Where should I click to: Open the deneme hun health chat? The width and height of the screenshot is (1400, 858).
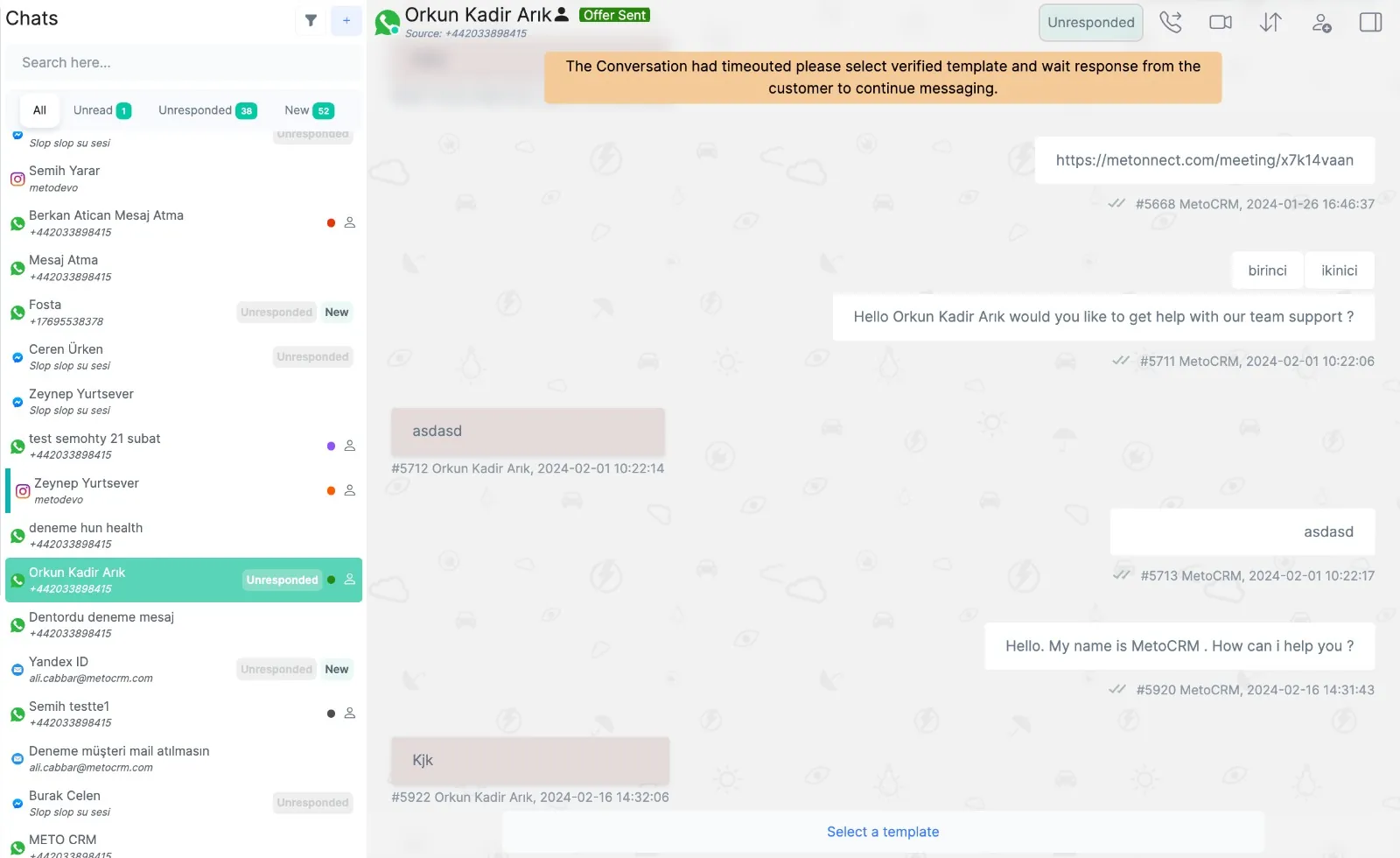[184, 536]
